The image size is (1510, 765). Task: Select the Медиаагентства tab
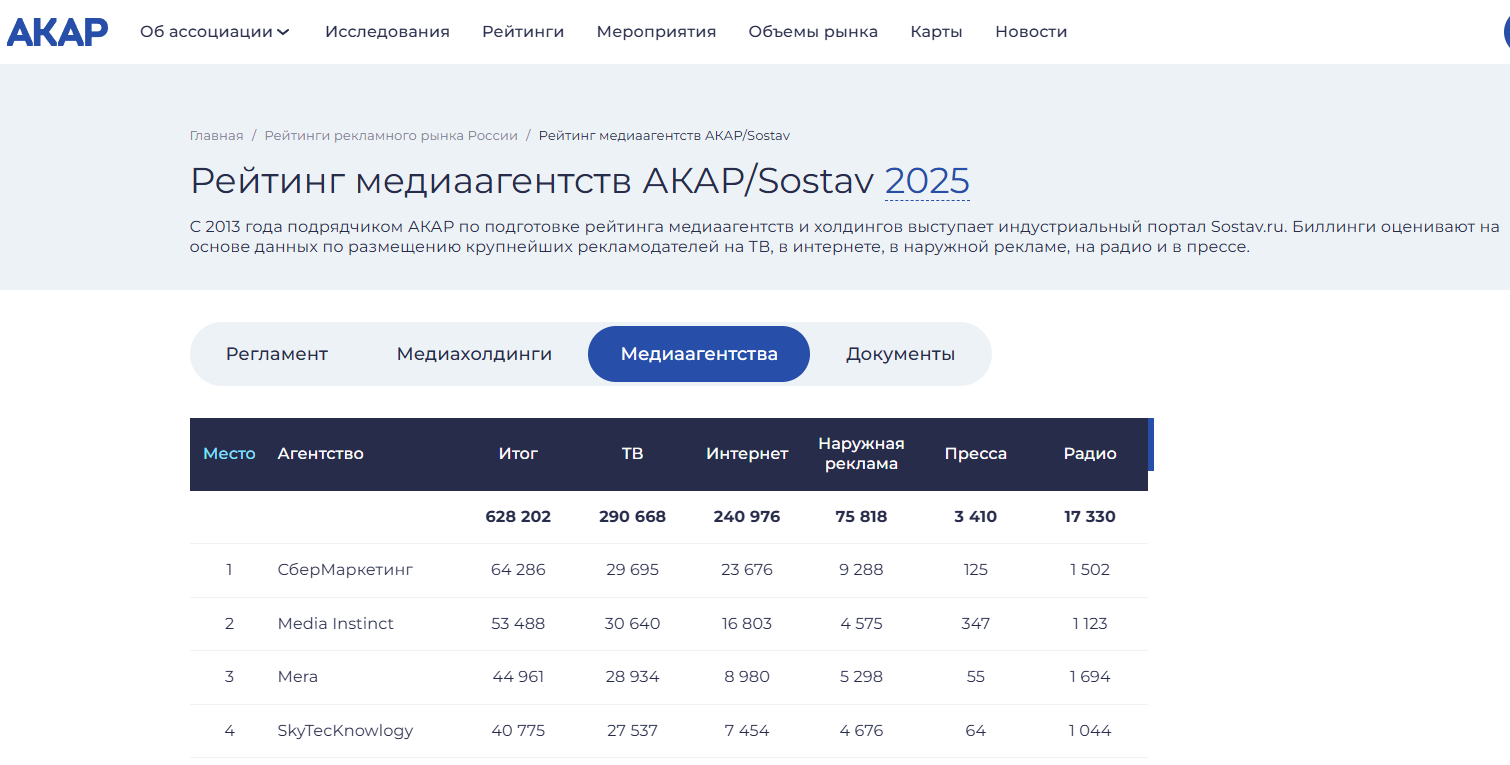[x=699, y=354]
